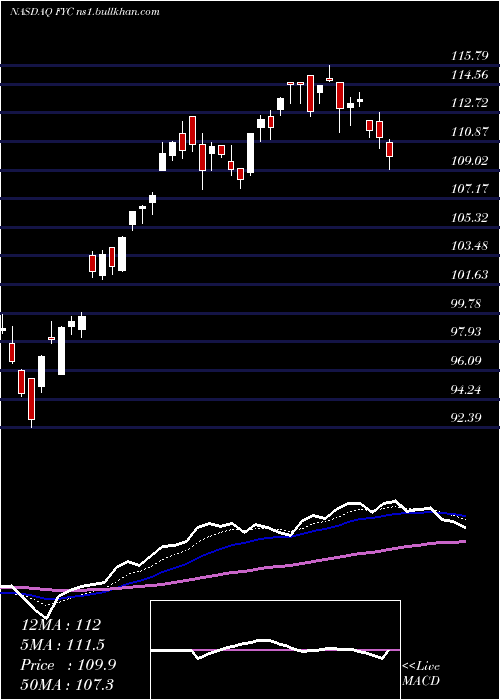Viewport: 500px width, 700px height.
Task: Click the 107.17 price level label
Action: [470, 189]
